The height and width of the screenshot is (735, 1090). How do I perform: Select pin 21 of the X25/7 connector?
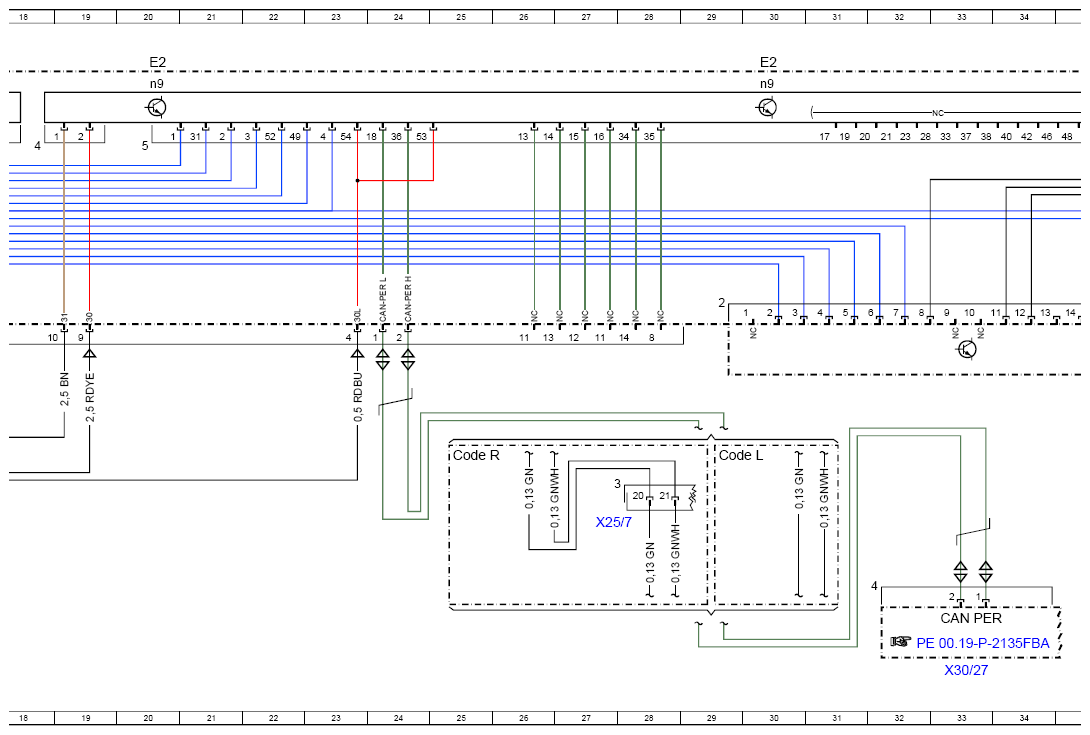tap(665, 496)
